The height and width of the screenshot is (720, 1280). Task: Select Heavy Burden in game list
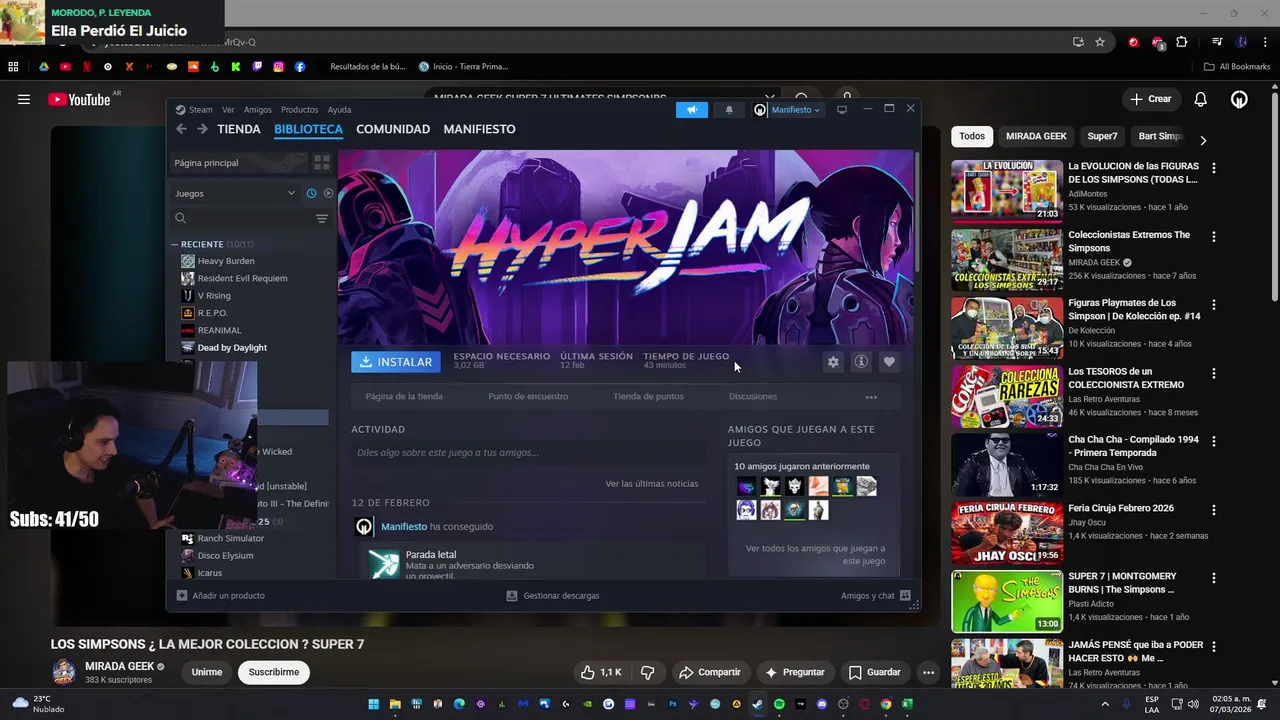(x=226, y=261)
